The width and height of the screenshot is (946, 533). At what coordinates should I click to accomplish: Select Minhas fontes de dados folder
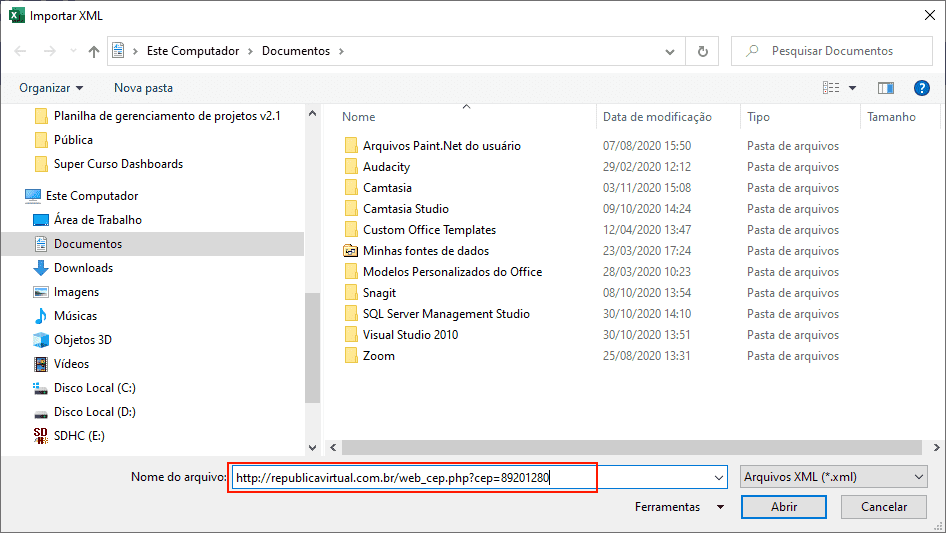pos(426,251)
